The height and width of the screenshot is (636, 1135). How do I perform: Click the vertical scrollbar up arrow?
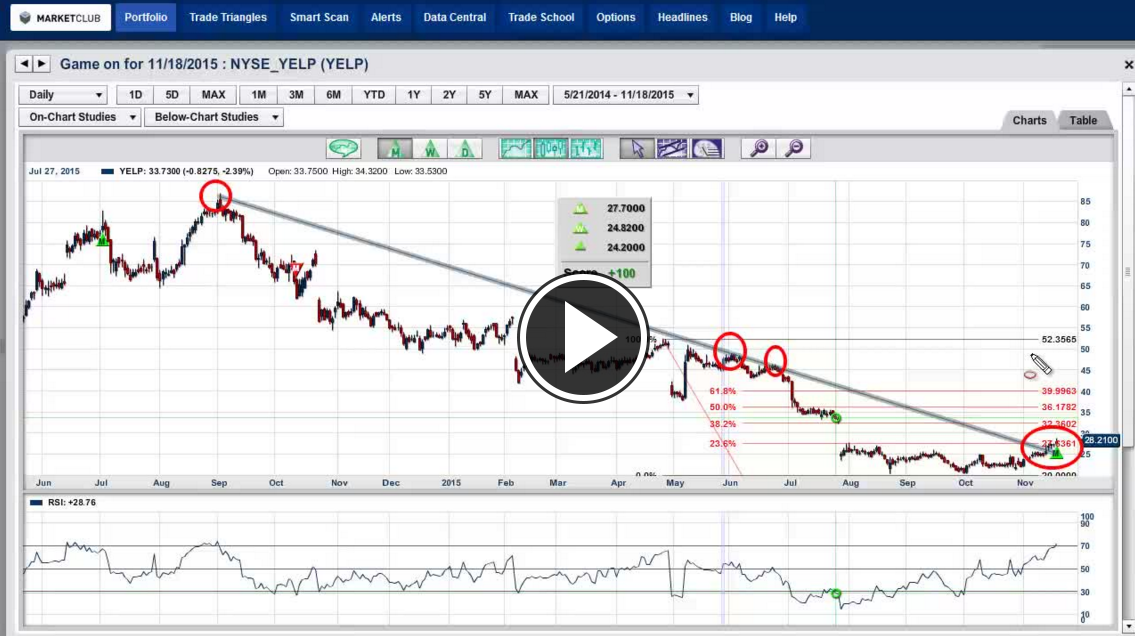1128,89
